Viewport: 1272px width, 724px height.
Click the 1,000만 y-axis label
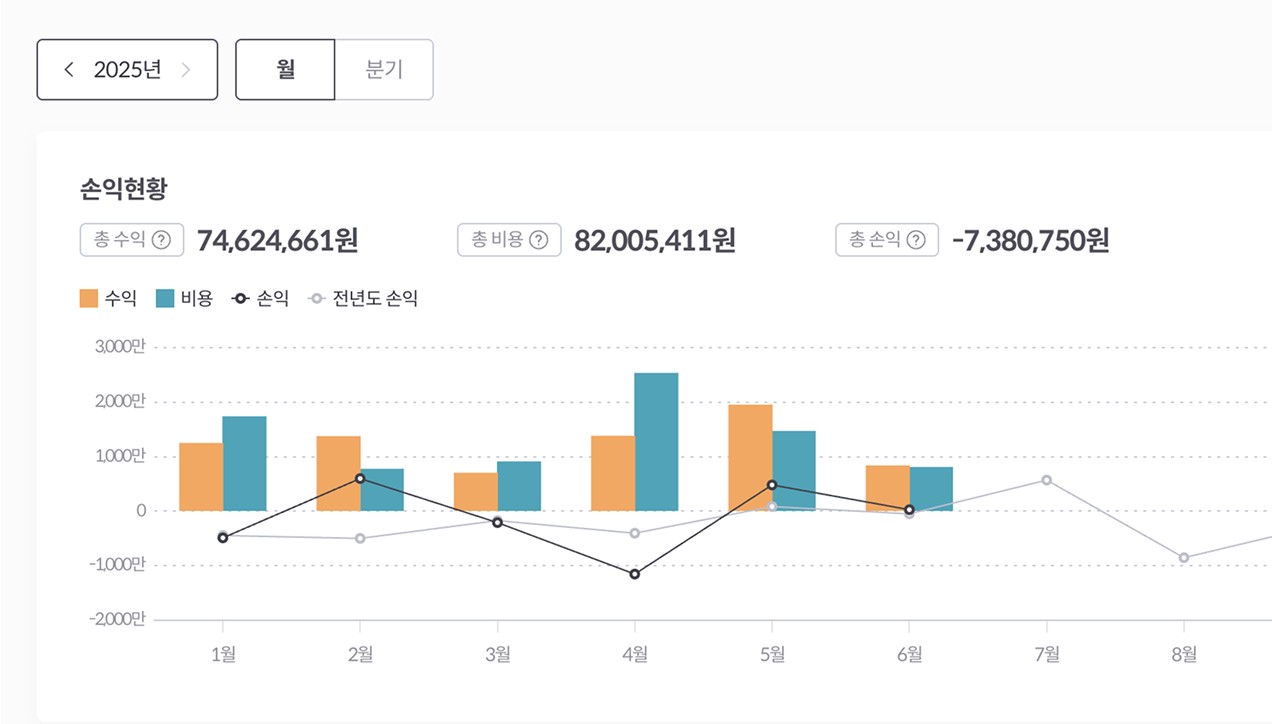119,456
